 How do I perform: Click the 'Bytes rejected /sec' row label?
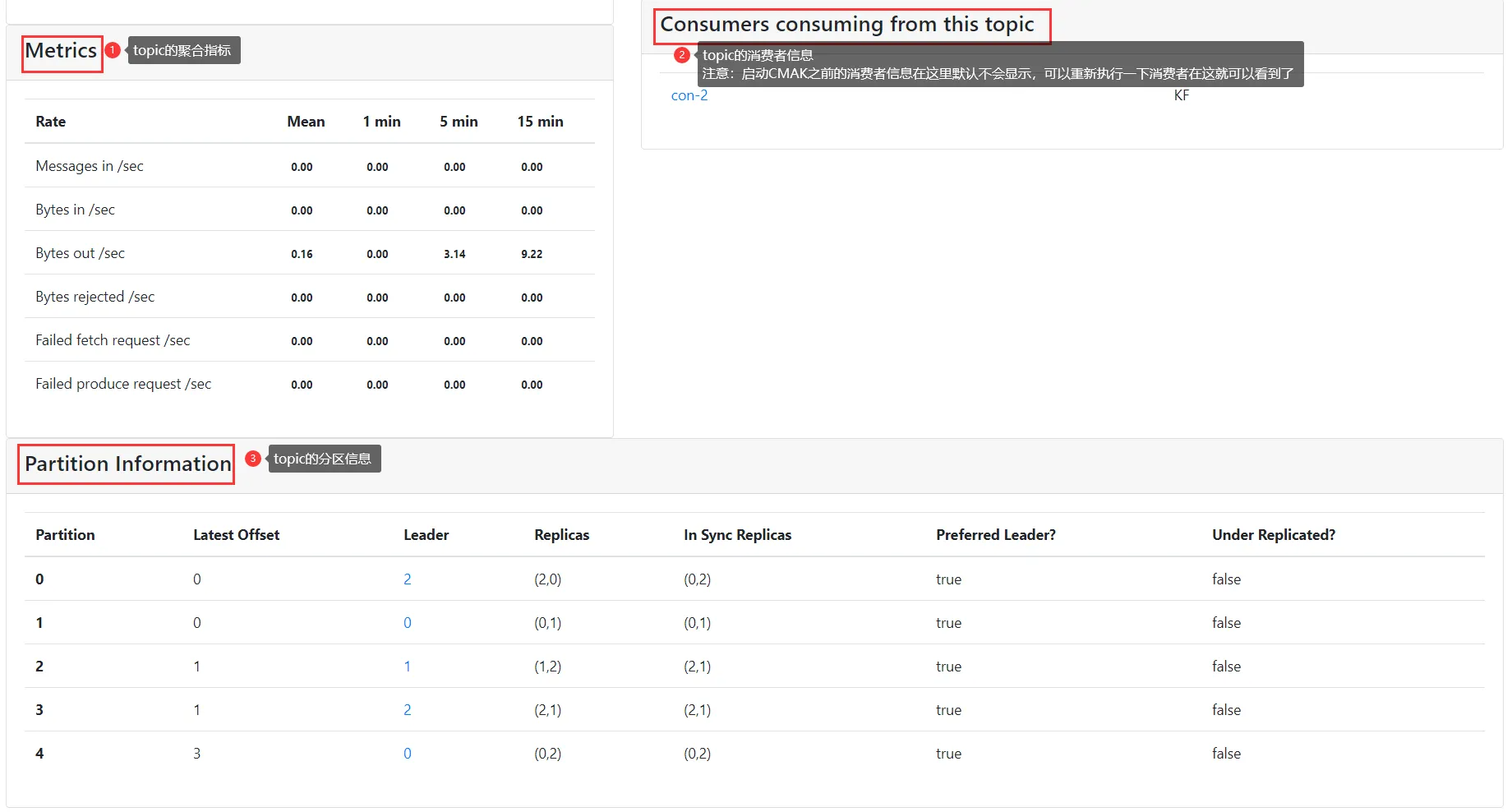tap(95, 297)
